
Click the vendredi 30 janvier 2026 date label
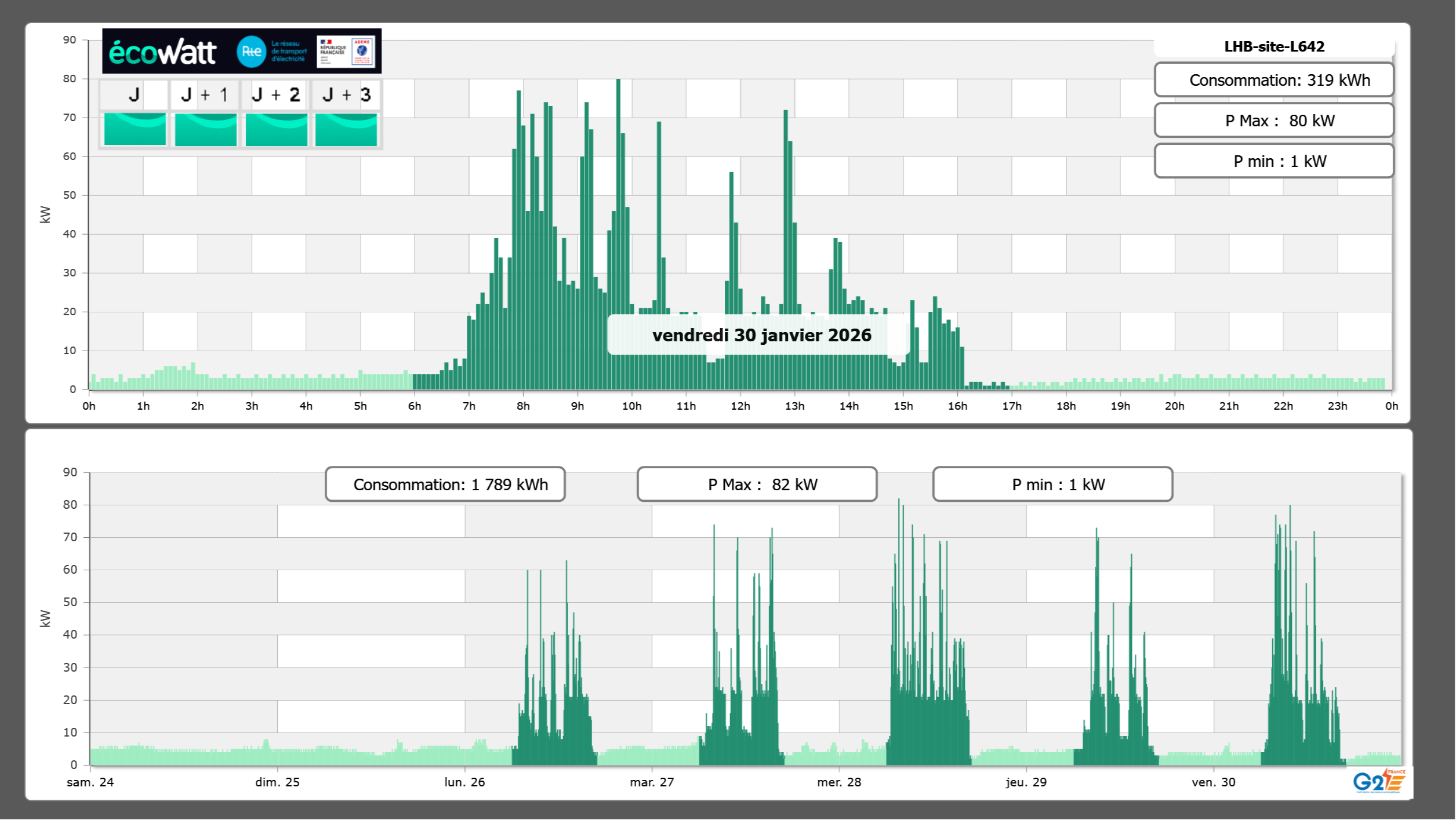pos(761,335)
